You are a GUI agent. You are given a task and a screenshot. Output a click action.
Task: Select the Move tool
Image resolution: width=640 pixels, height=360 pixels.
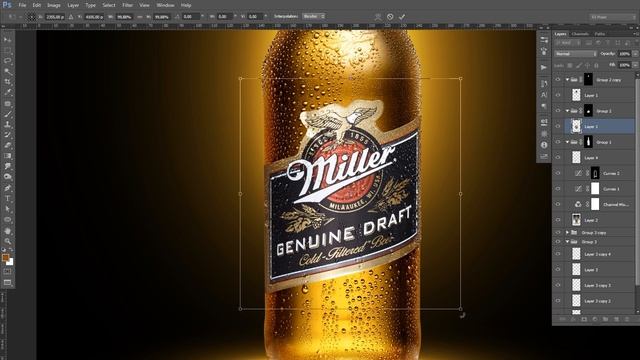[x=7, y=40]
